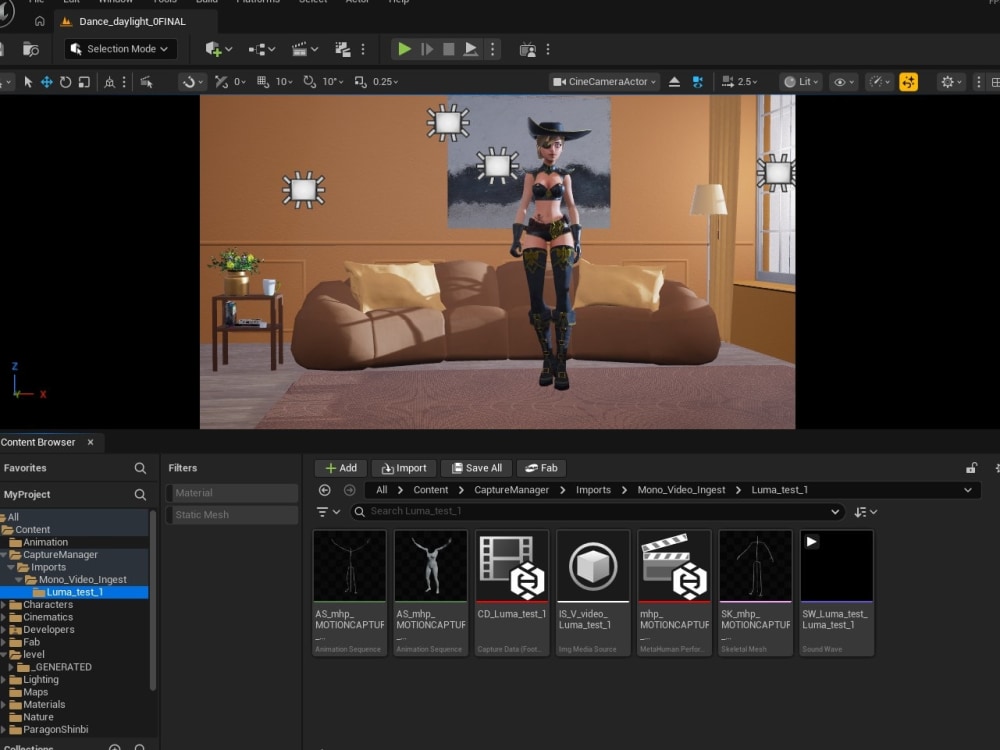Open viewport settings gear dropdown
The height and width of the screenshot is (750, 1000).
click(x=951, y=82)
